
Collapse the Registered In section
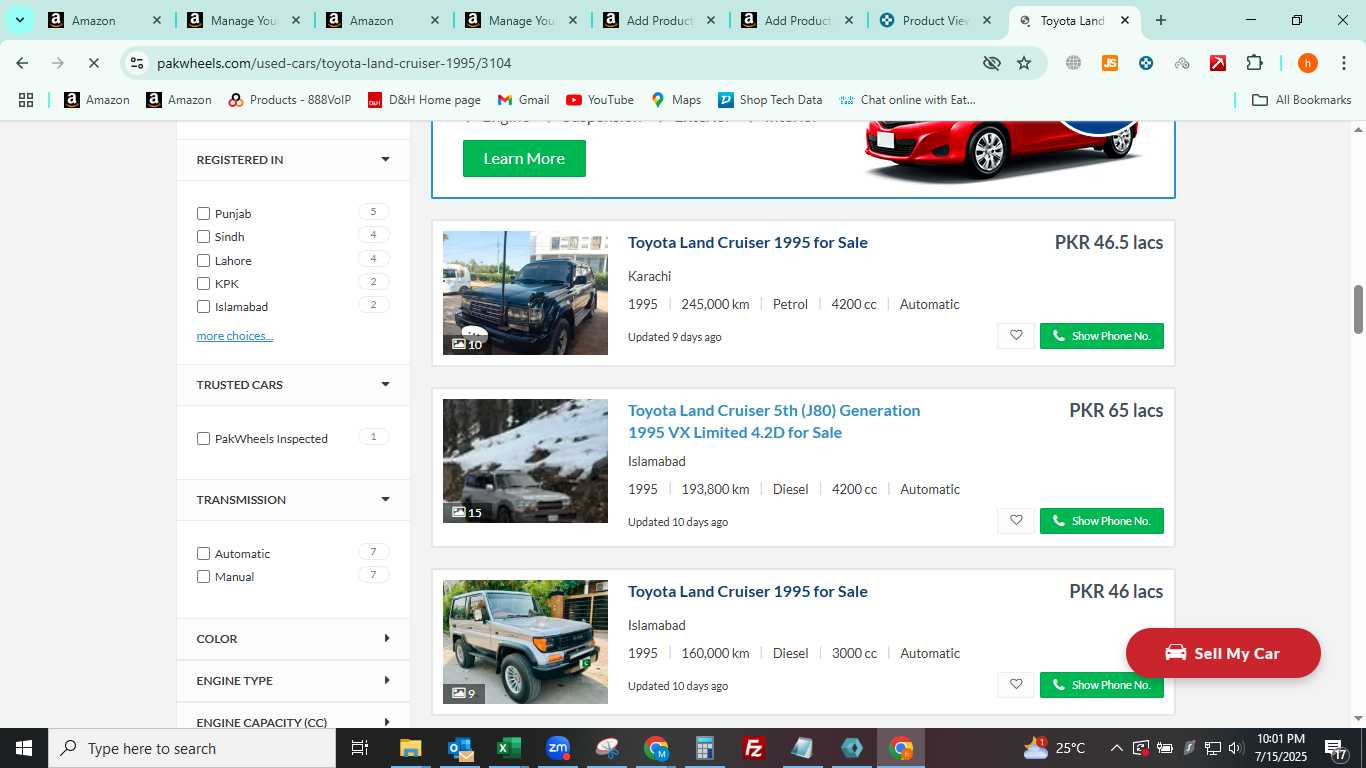coord(293,160)
